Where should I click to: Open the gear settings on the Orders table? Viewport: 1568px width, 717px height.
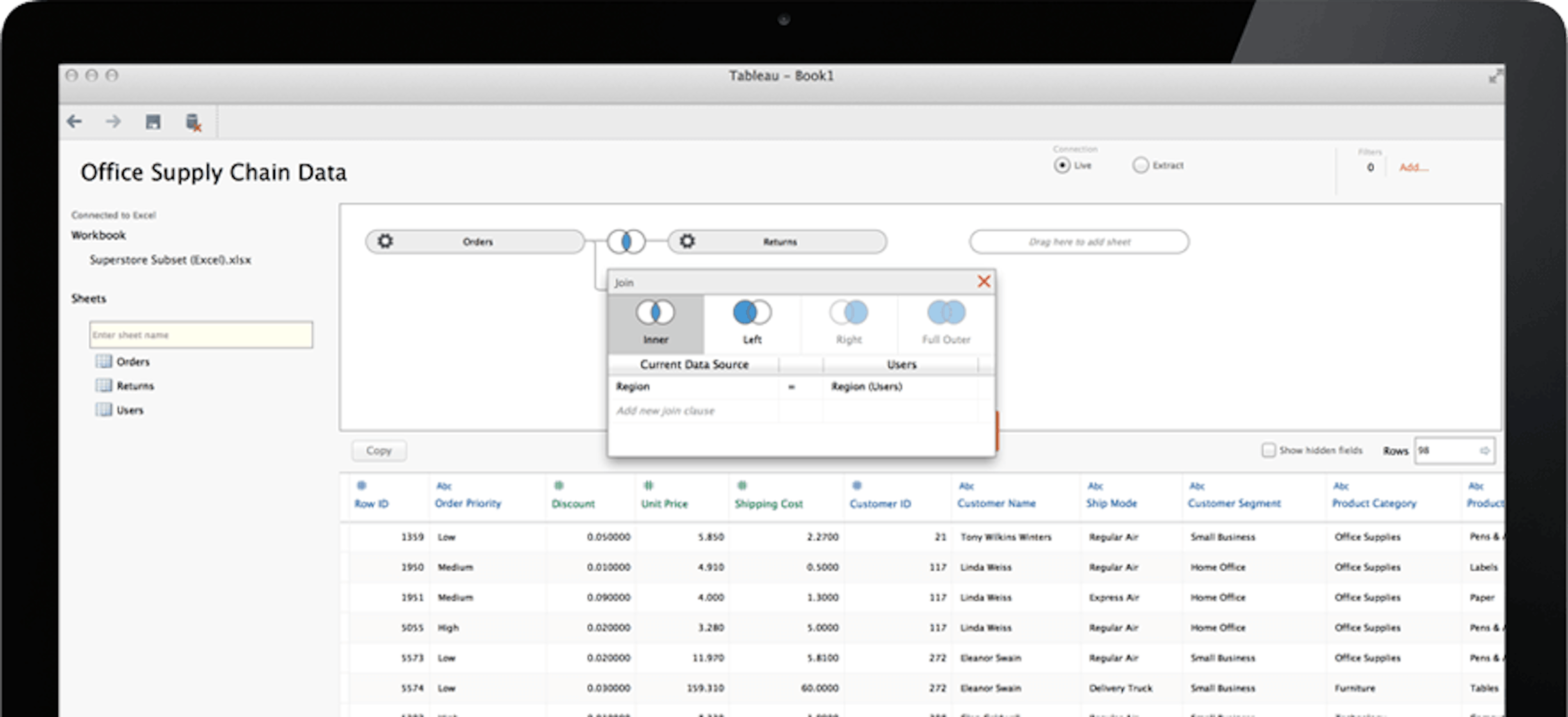coord(385,241)
